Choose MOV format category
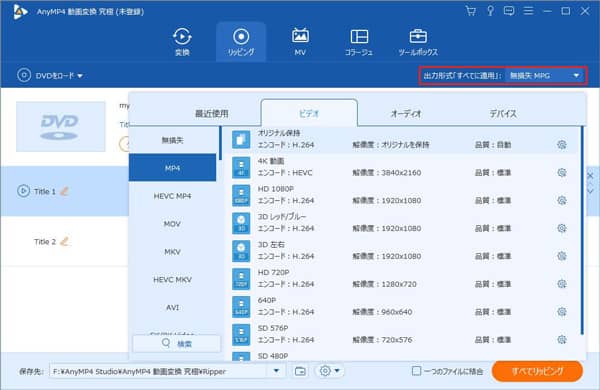 173,224
